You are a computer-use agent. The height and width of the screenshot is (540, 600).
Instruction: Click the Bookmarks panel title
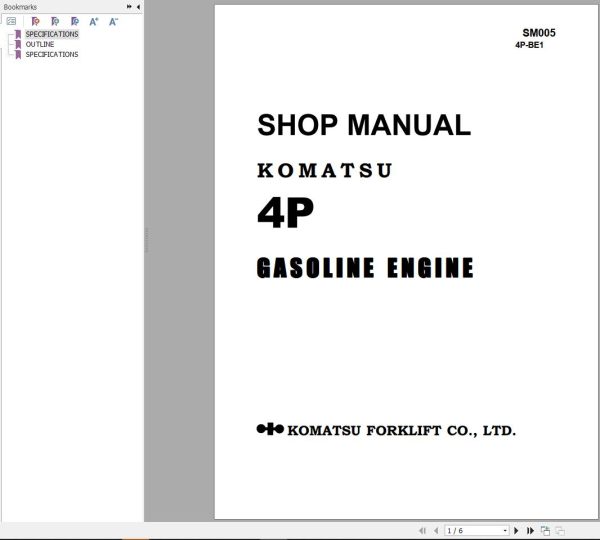click(x=20, y=7)
